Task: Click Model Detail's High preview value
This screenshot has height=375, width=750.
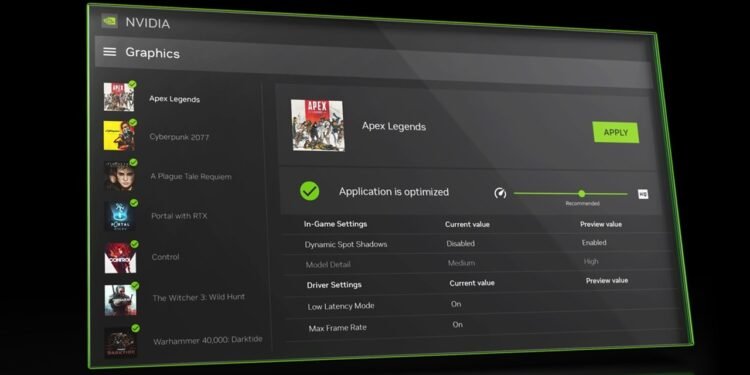Action: click(591, 262)
